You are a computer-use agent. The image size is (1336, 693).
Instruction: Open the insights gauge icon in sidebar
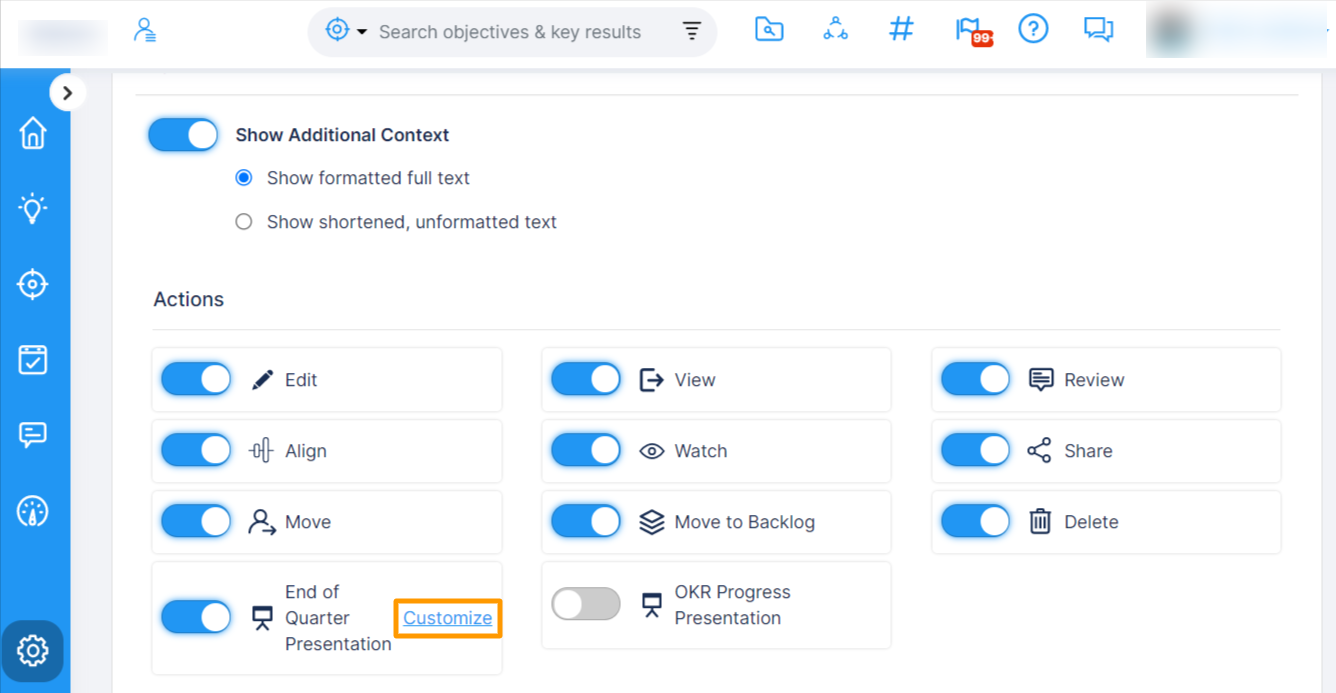[33, 510]
